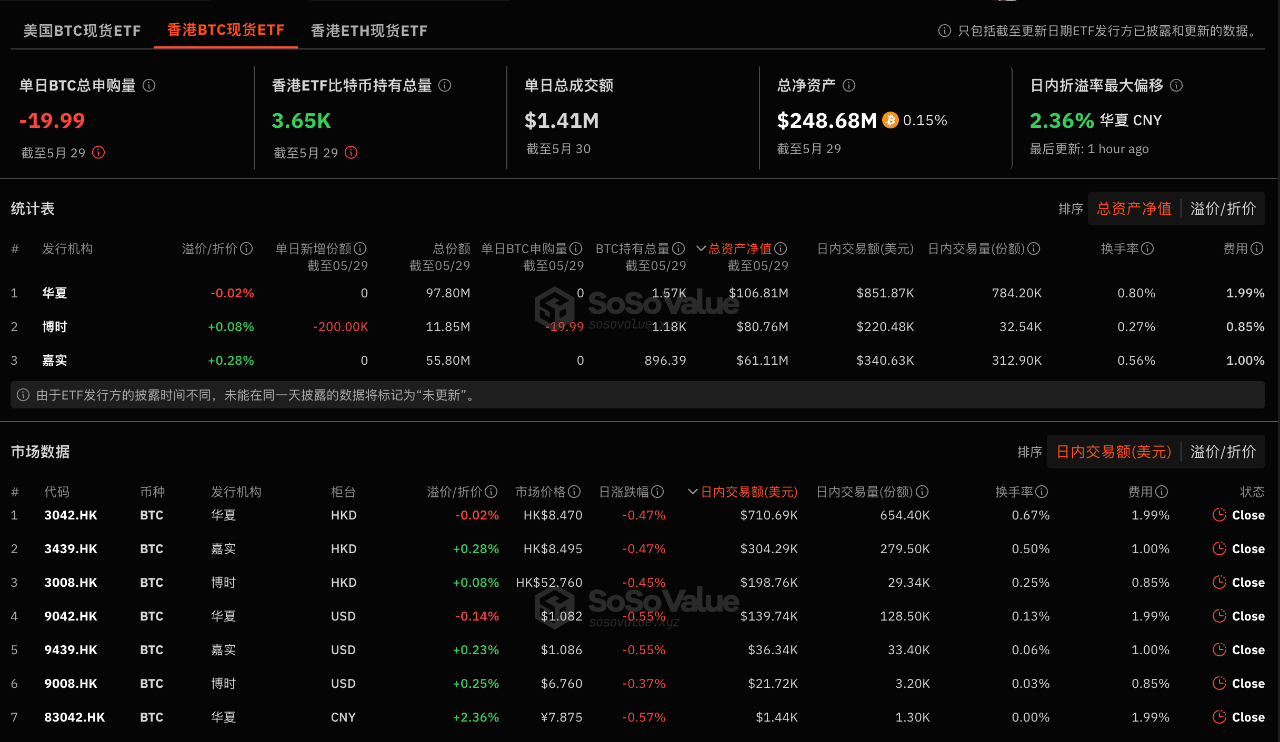Viewport: 1280px width, 742px height.
Task: Click info icon beside 日内折溢率最大偏移
Action: [x=1176, y=86]
